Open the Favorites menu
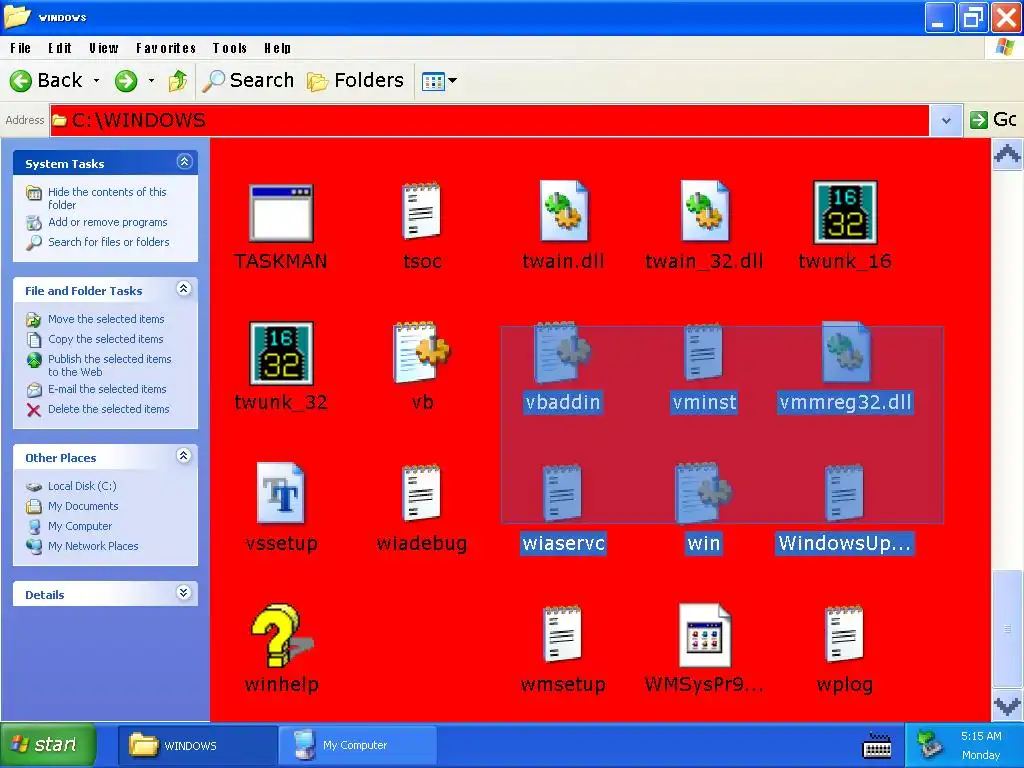 tap(167, 48)
